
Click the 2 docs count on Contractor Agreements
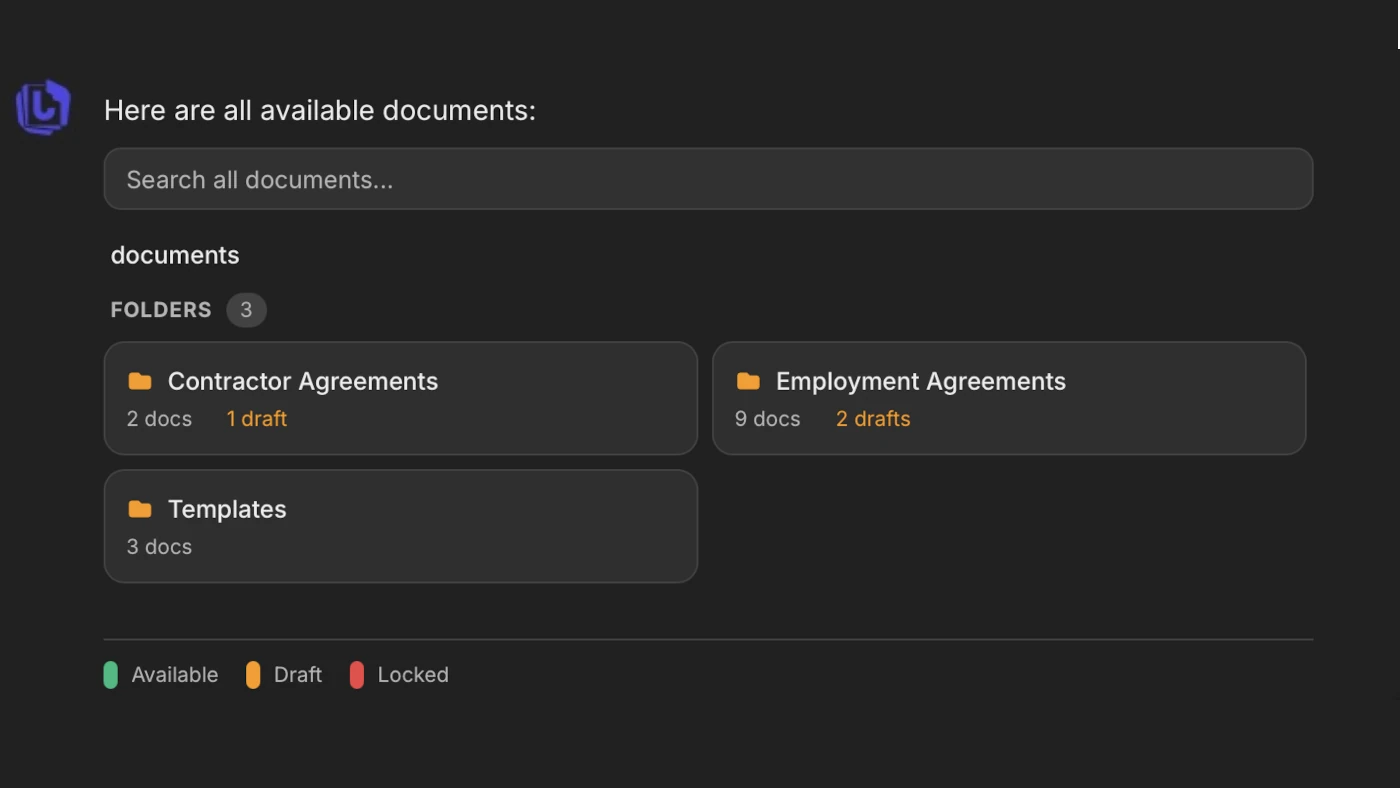pyautogui.click(x=158, y=419)
